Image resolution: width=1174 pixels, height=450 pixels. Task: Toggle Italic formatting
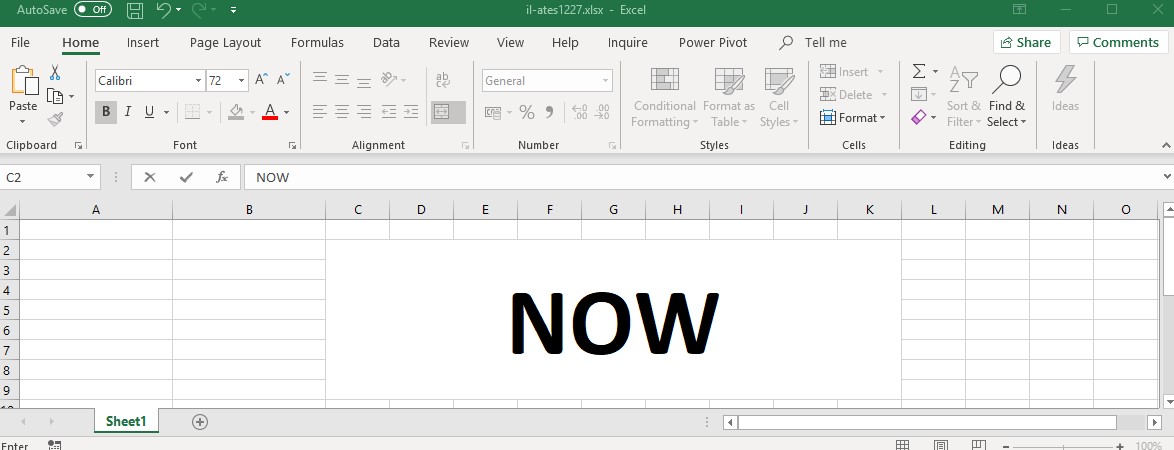128,112
